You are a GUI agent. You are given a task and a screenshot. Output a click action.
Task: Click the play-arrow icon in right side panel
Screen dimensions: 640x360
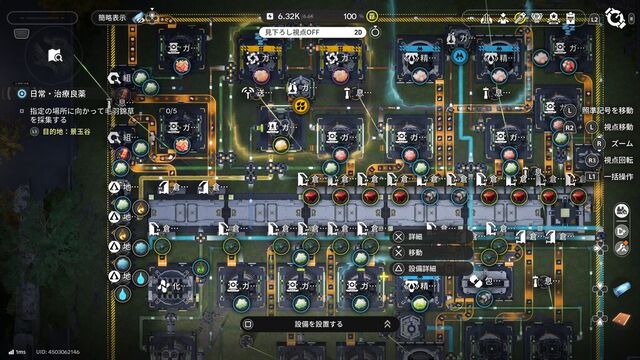(x=621, y=231)
